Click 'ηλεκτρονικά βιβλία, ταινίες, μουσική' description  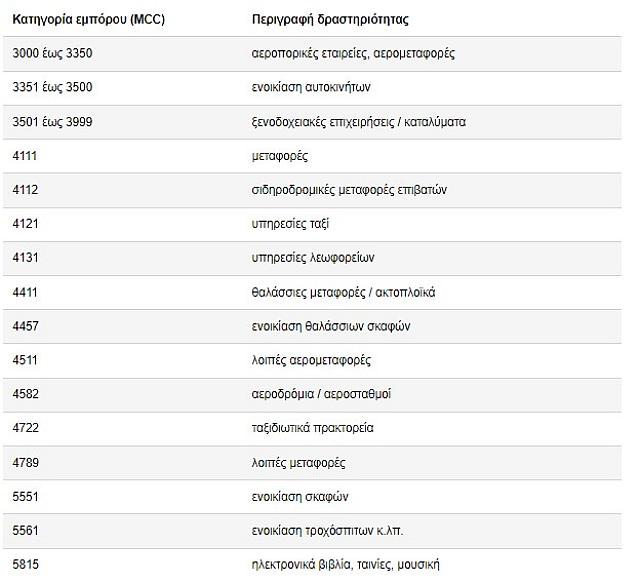coord(345,565)
